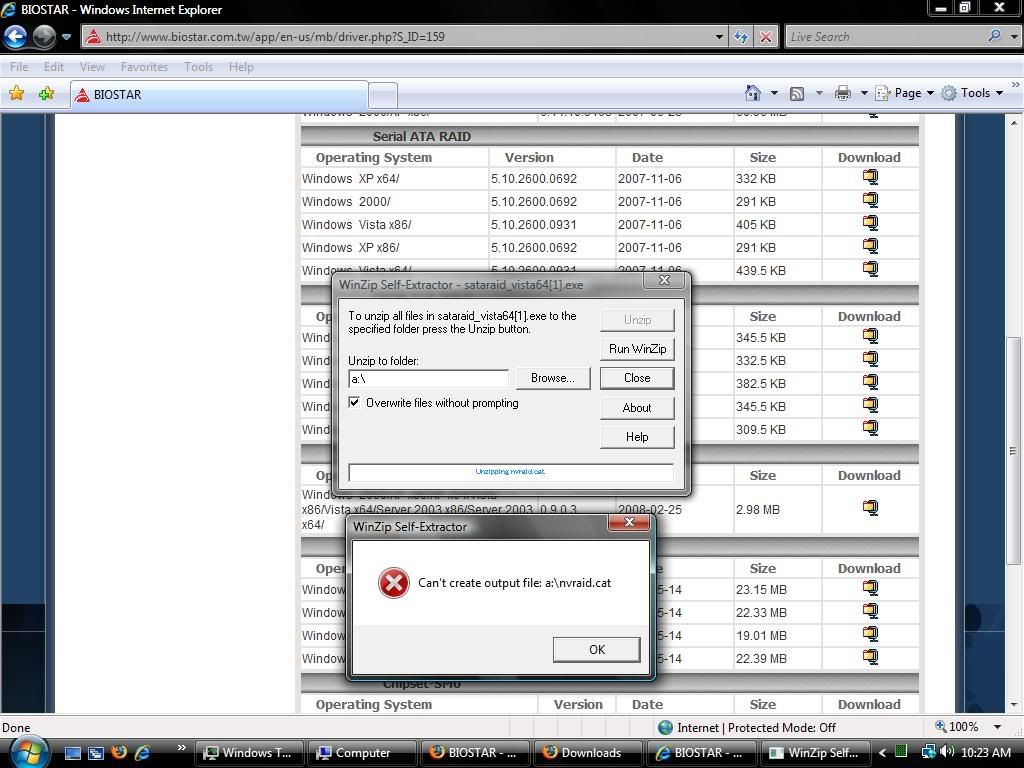Image resolution: width=1024 pixels, height=768 pixels.
Task: Expand the Print dropdown arrow
Action: pyautogui.click(x=863, y=93)
